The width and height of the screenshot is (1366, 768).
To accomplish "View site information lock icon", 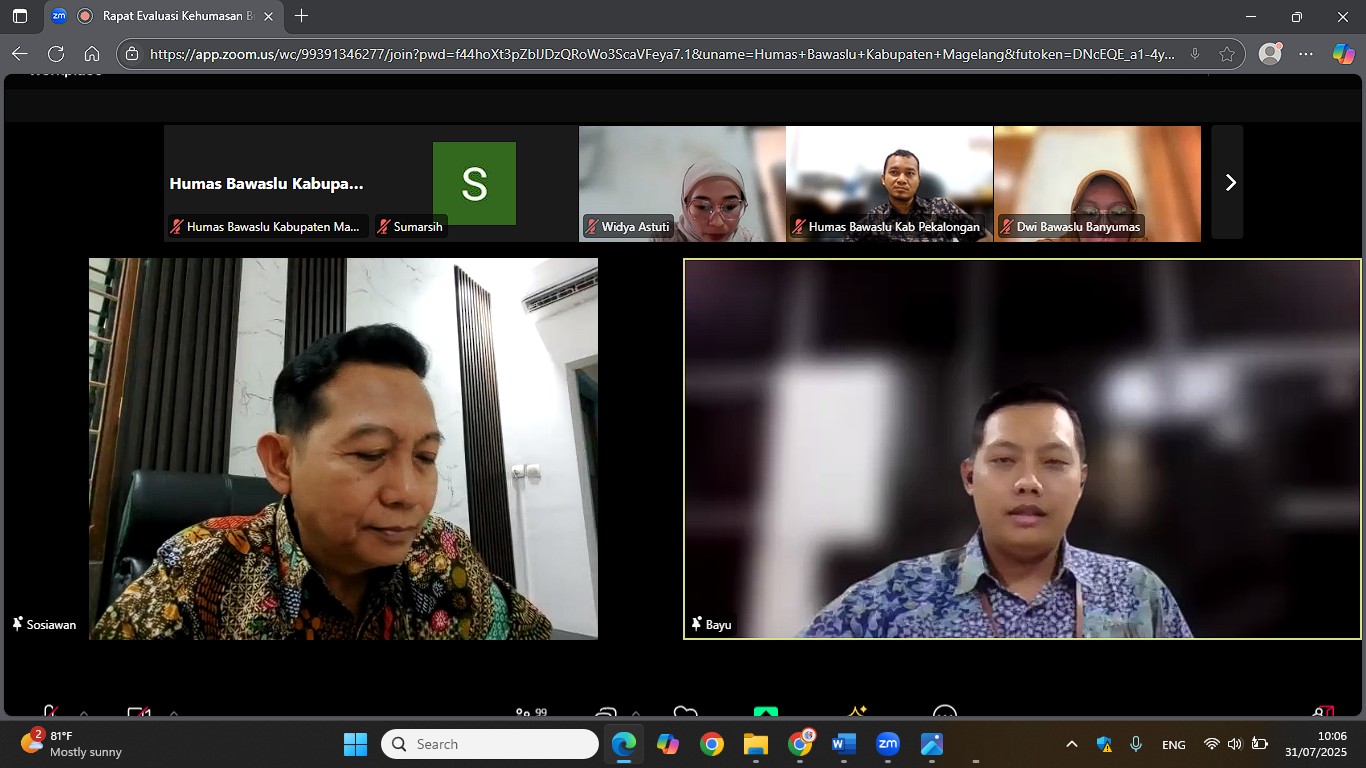I will pos(133,54).
